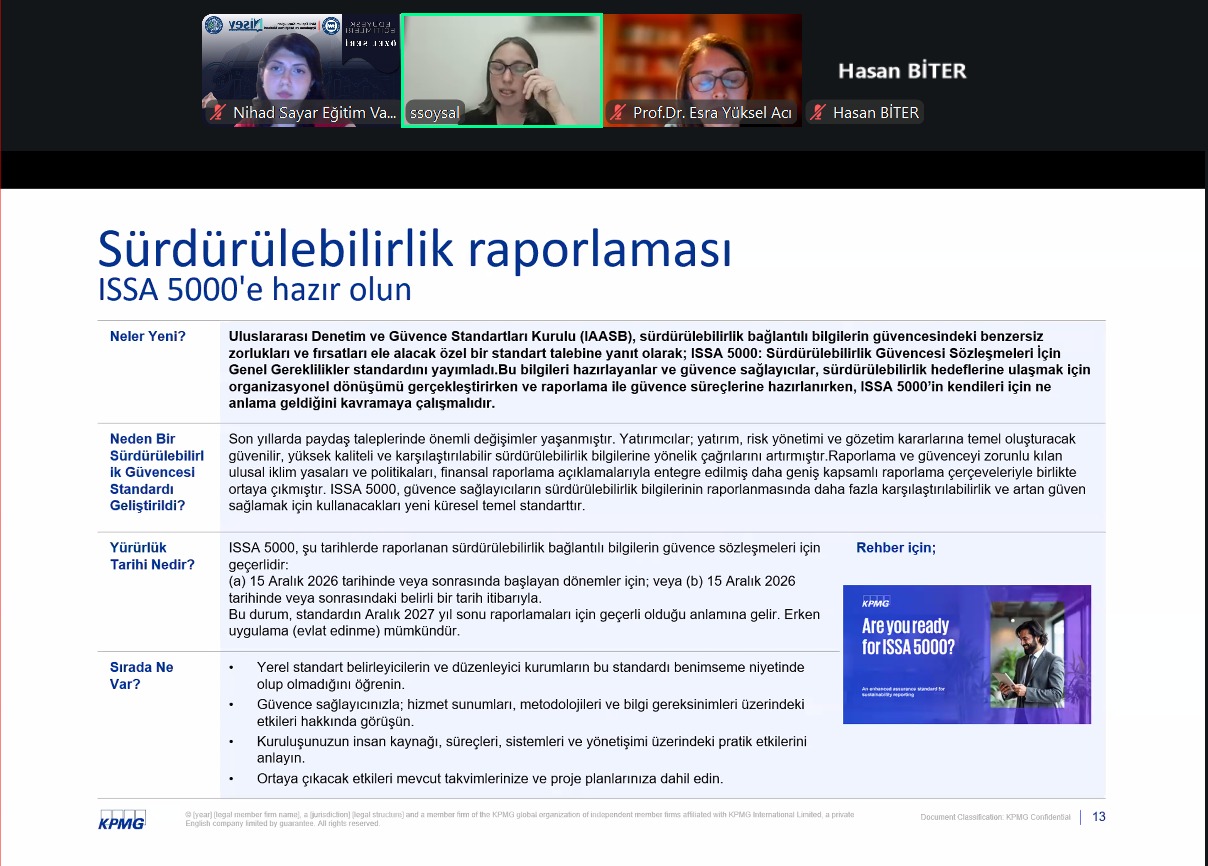Viewport: 1208px width, 866px height.
Task: Select Nihad Sayar's video thumbnail
Action: pos(300,70)
